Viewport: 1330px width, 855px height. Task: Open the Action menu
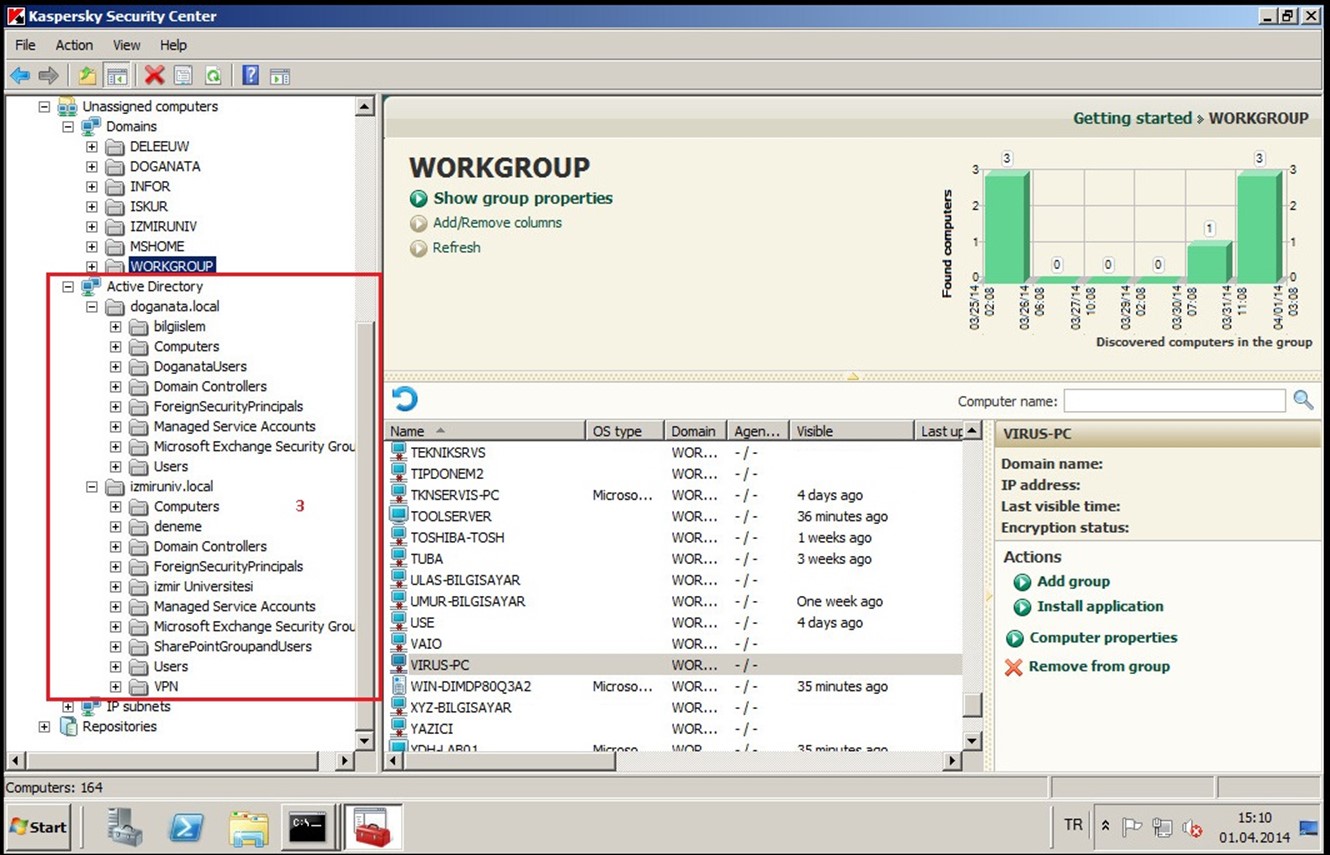[74, 45]
